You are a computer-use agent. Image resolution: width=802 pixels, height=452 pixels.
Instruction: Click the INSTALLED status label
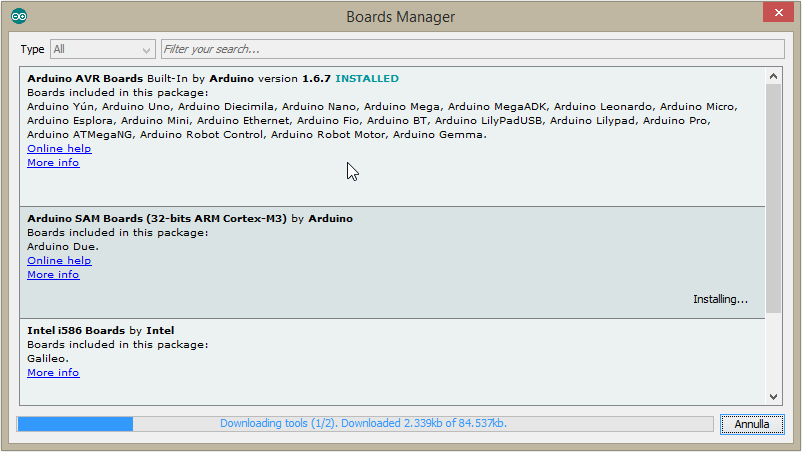click(367, 79)
